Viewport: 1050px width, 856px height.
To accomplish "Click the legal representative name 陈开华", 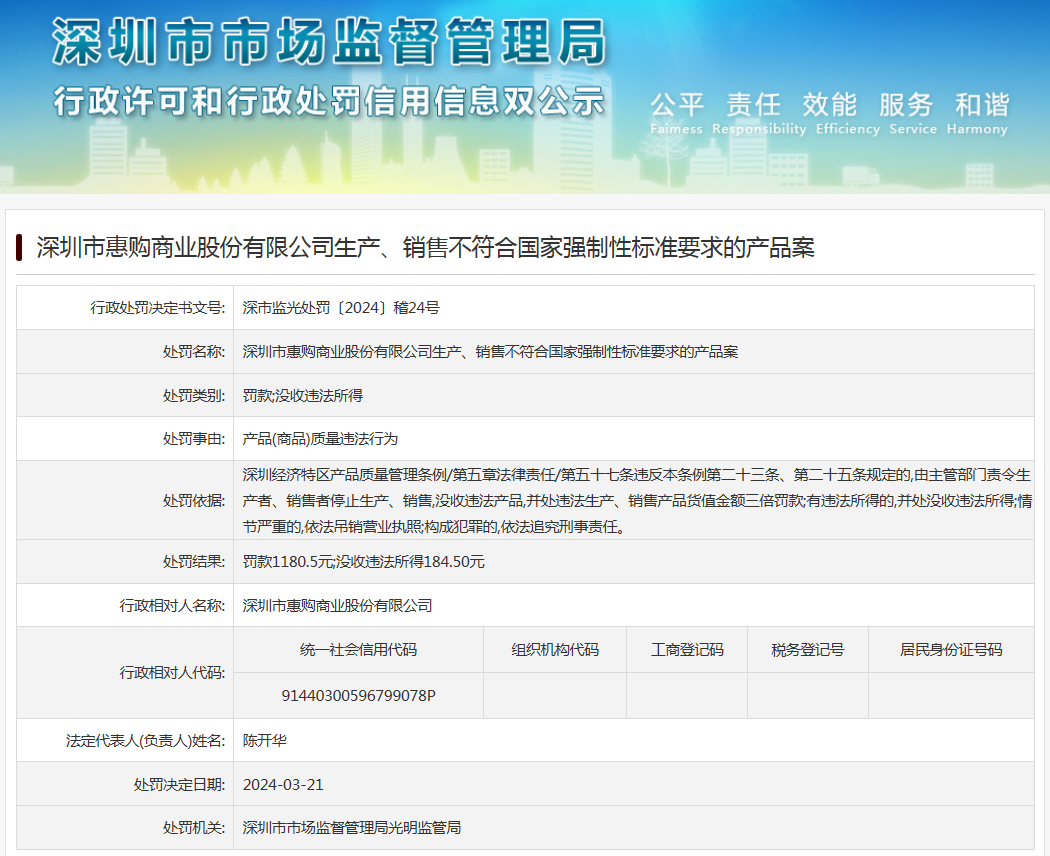I will pos(264,741).
